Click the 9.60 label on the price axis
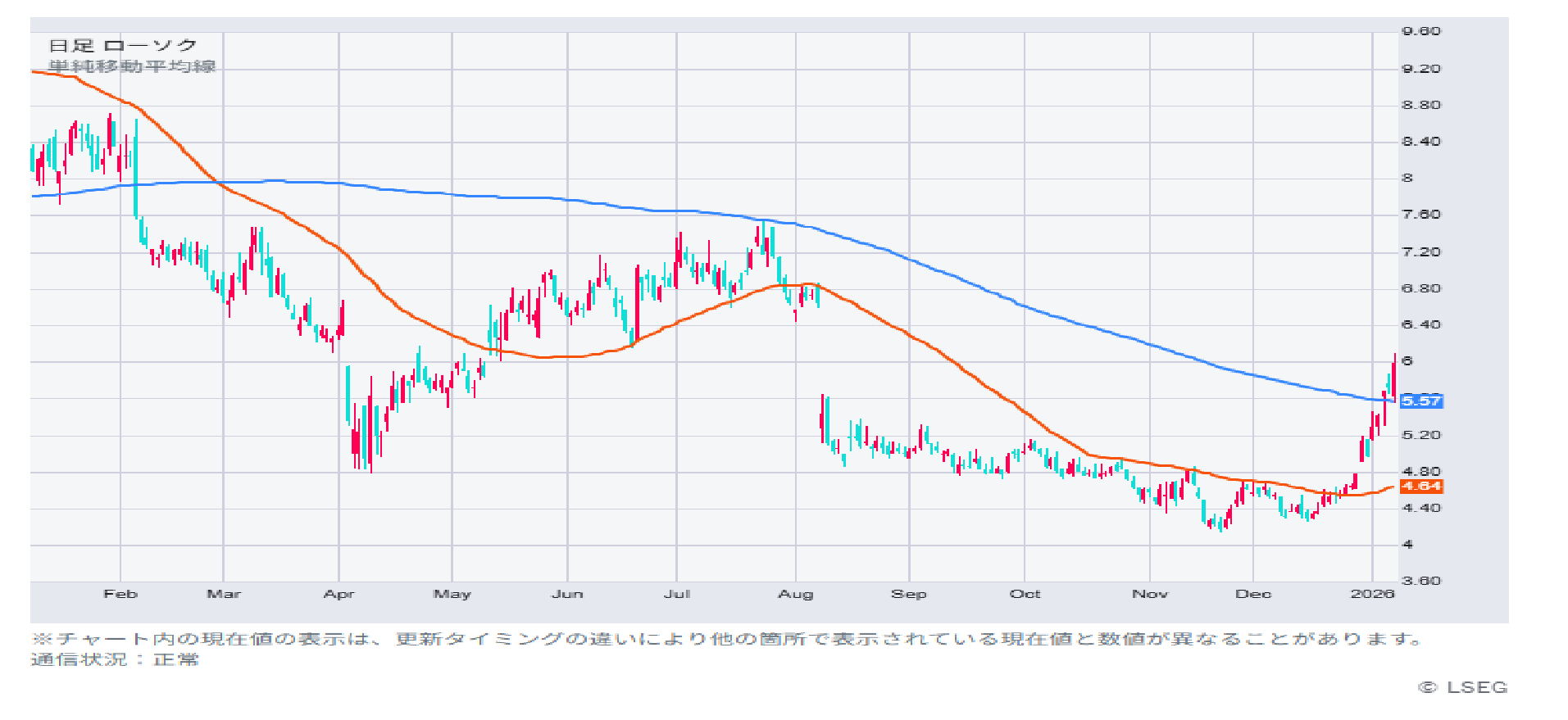The height and width of the screenshot is (720, 1568). 1420,31
